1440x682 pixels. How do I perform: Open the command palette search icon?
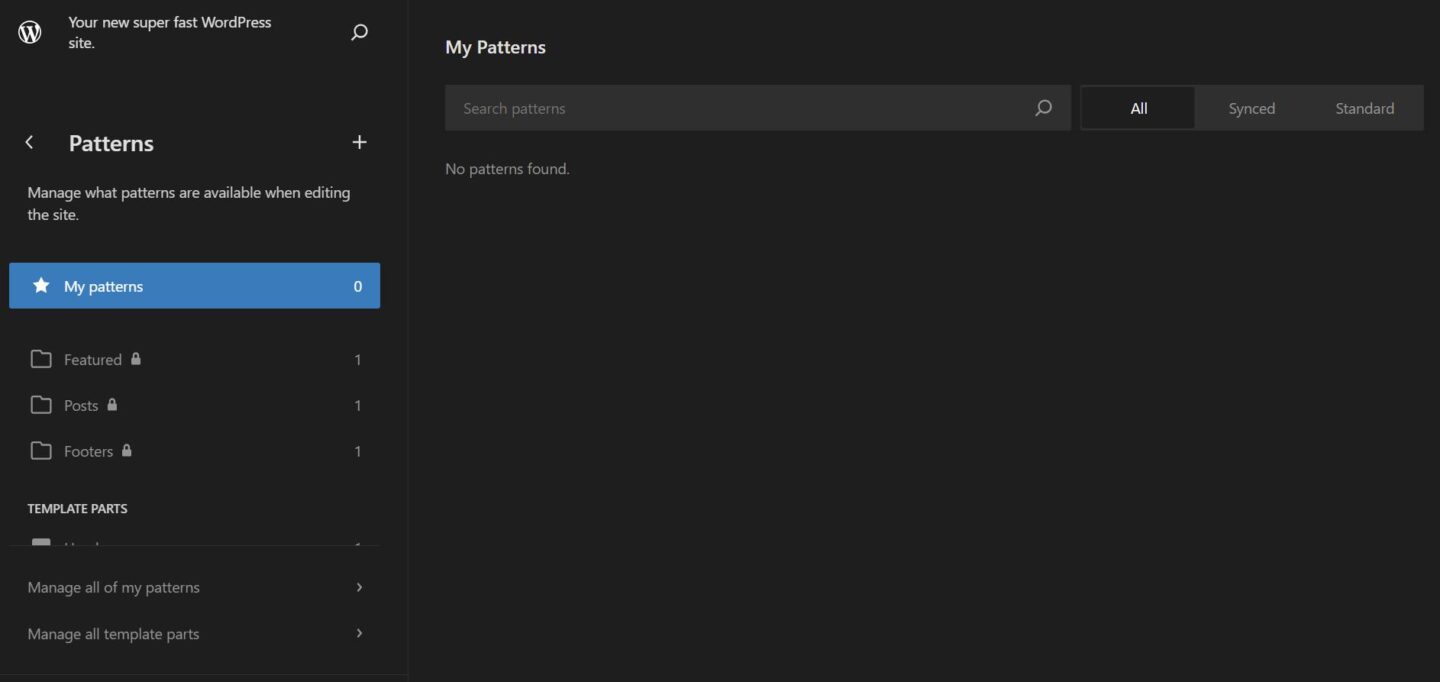tap(359, 32)
